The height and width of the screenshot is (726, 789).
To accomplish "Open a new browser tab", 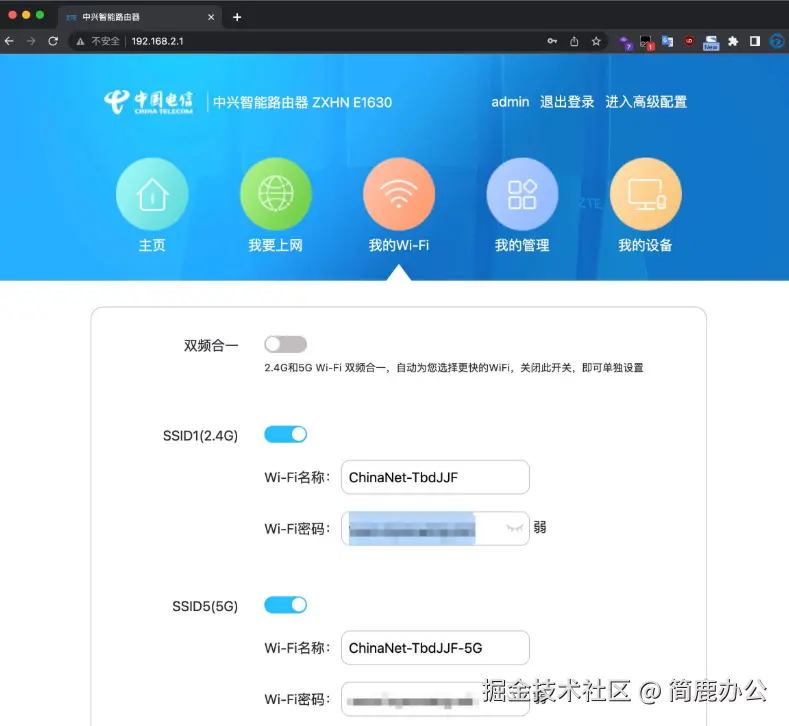I will tap(237, 17).
